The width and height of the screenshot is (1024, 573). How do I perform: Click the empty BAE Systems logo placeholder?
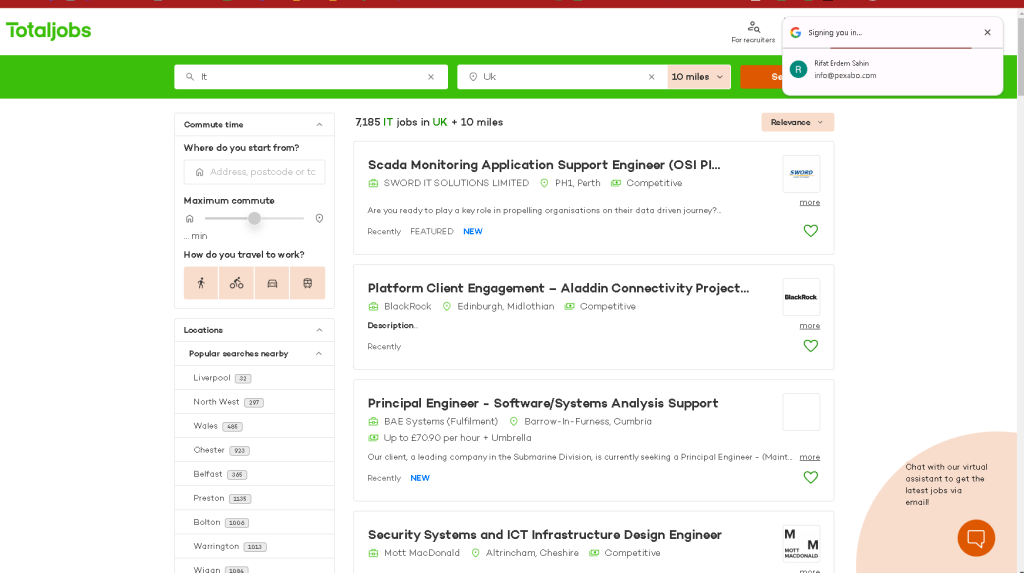tap(801, 412)
